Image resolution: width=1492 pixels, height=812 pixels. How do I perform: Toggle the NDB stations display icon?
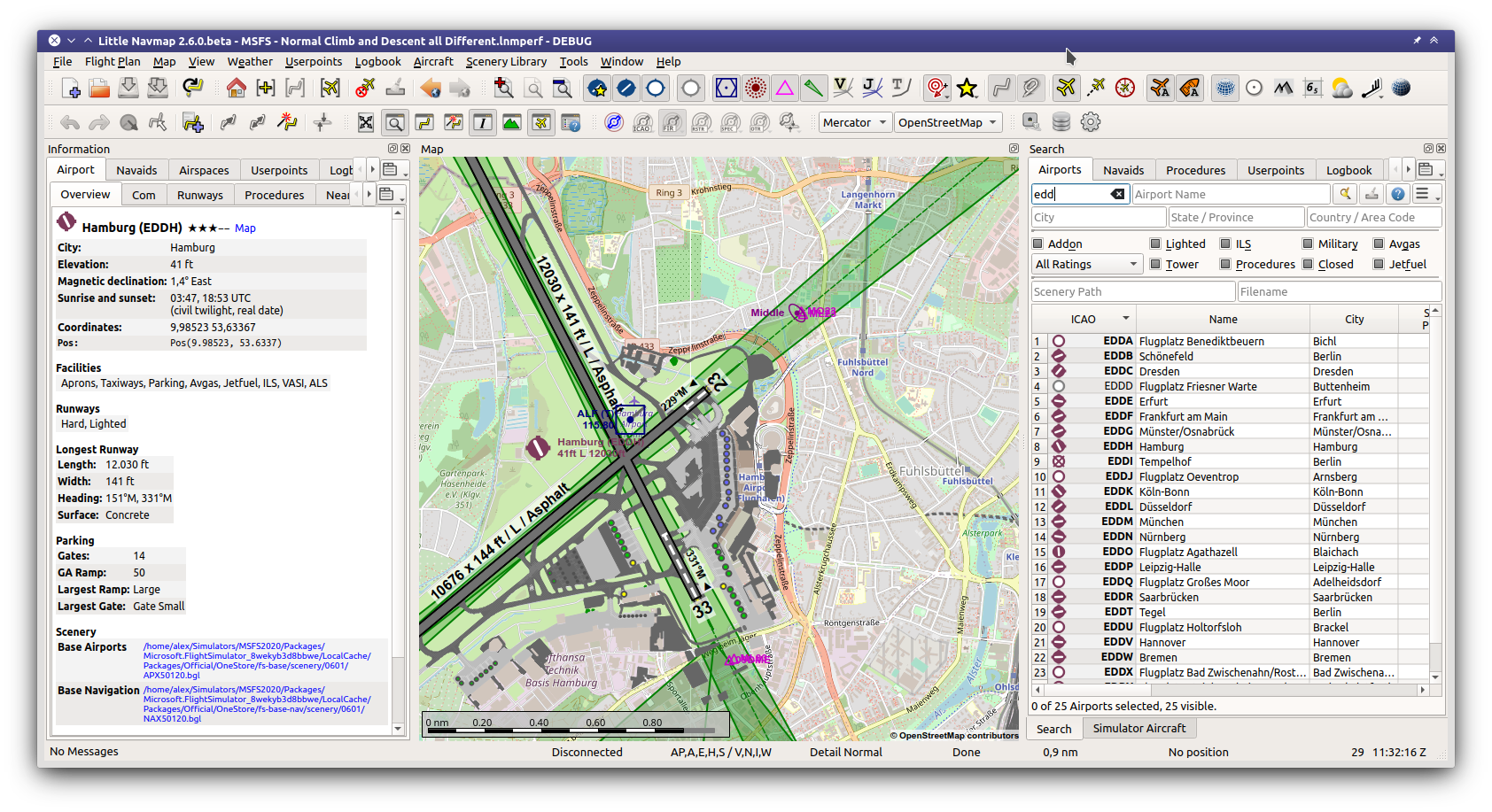[756, 88]
